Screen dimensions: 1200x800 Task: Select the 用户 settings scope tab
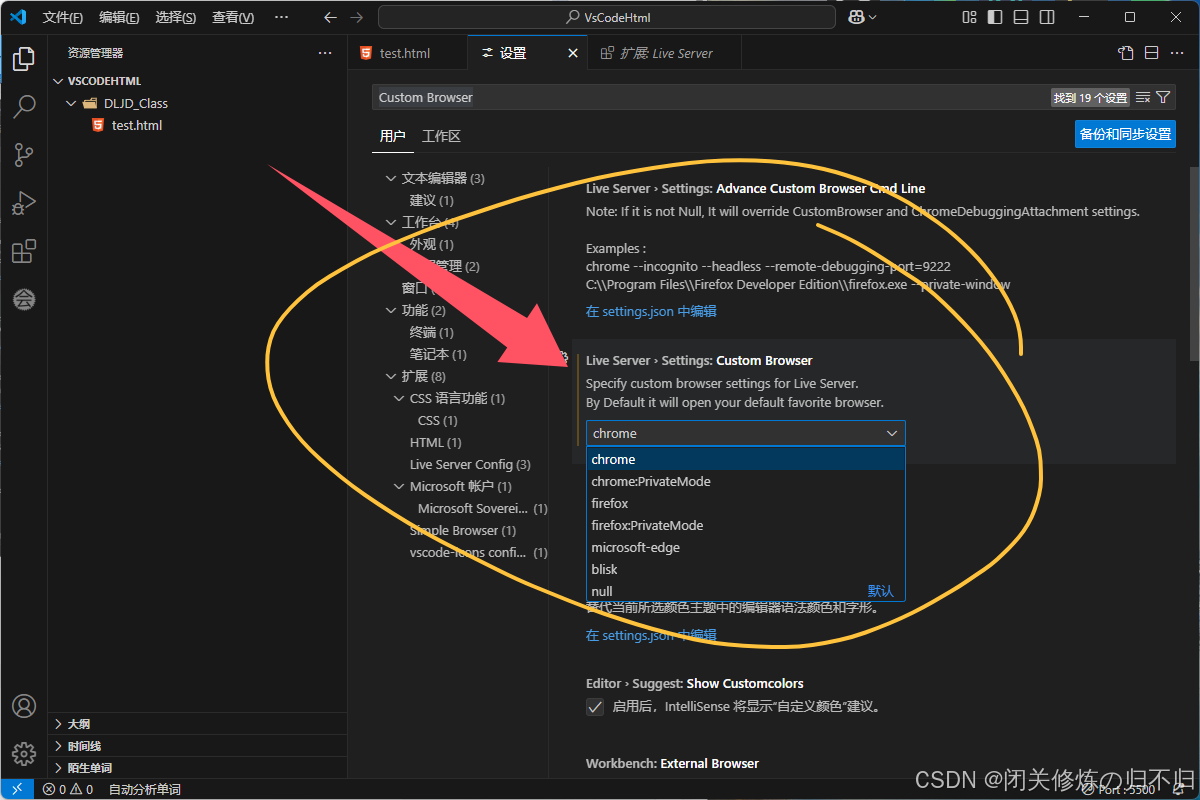tap(393, 136)
